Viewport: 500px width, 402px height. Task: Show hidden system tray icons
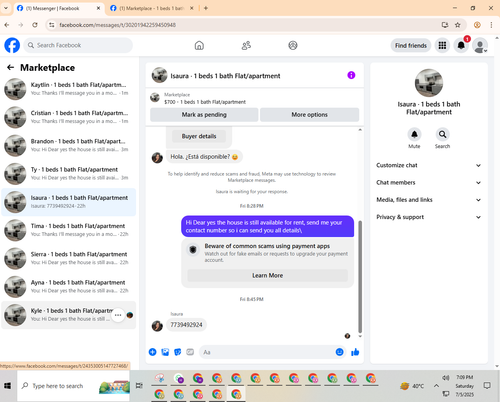[x=436, y=386]
